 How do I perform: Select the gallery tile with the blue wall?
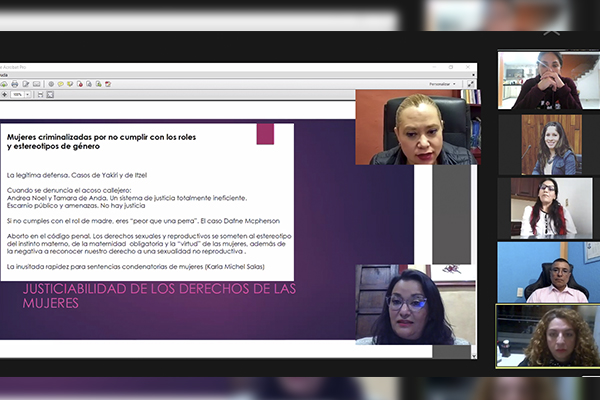click(x=549, y=272)
